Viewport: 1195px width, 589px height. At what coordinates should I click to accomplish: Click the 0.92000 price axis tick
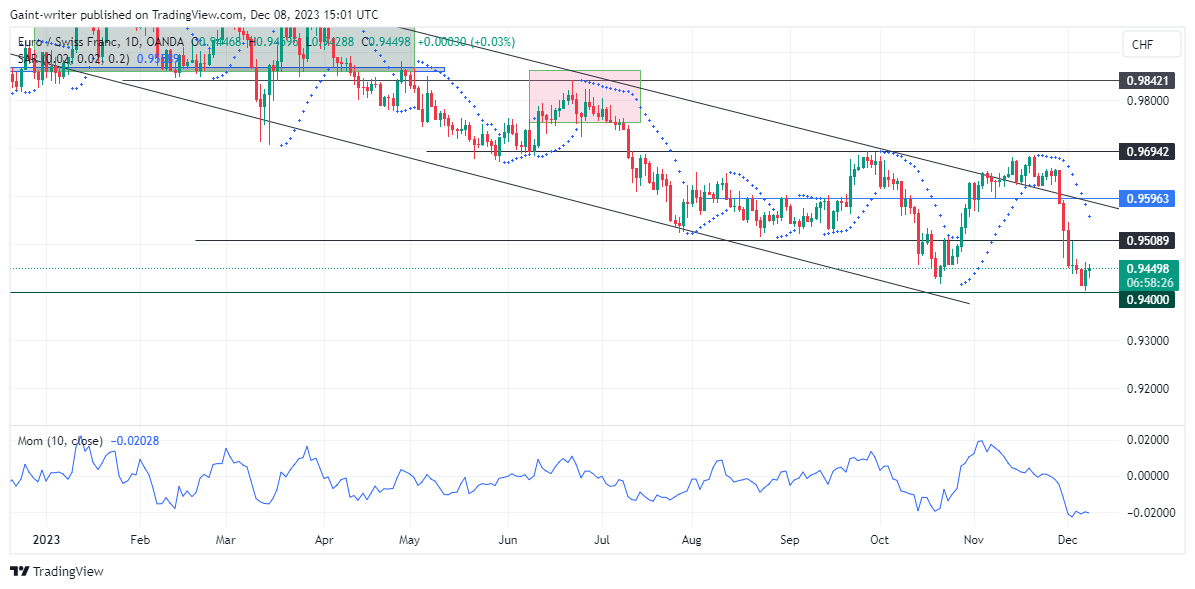click(x=1147, y=389)
